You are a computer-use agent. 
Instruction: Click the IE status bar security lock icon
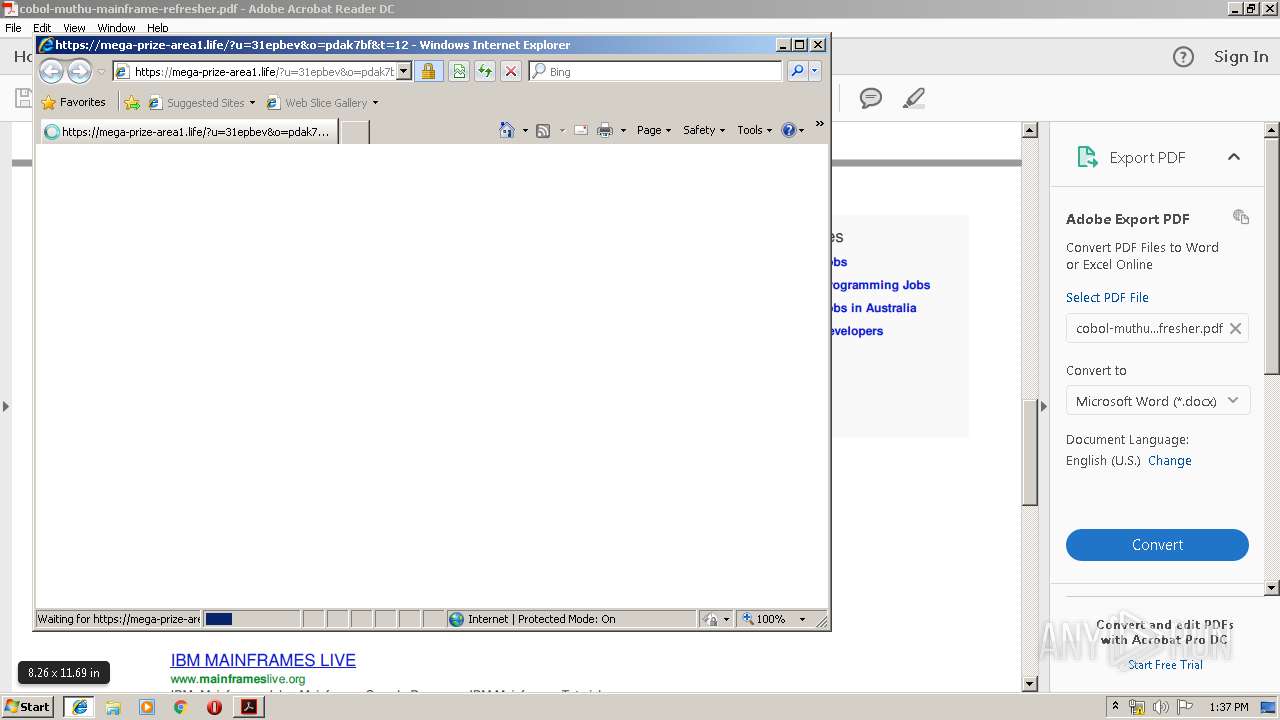point(710,619)
